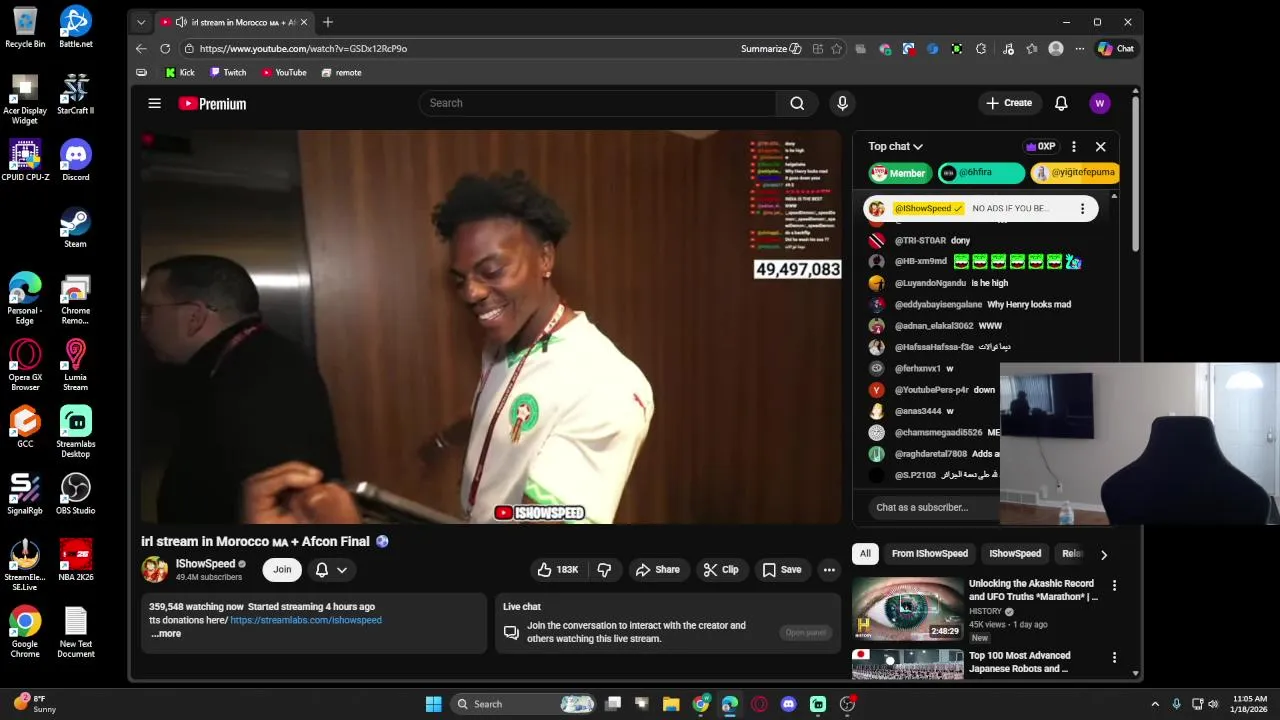Show hidden system tray icons
Image resolution: width=1280 pixels, height=720 pixels.
pyautogui.click(x=1155, y=704)
